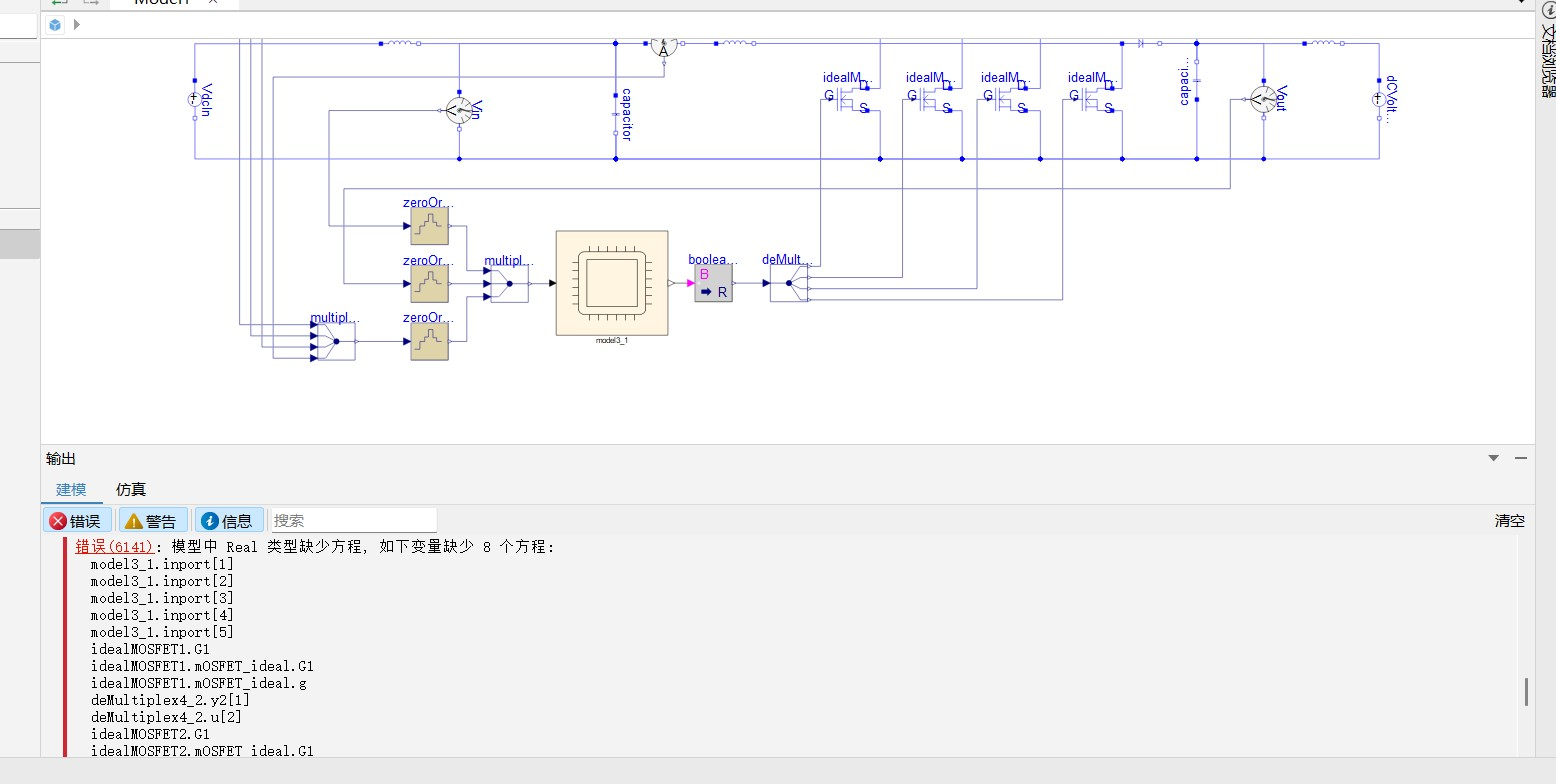Click the blue cube model icon

(55, 25)
